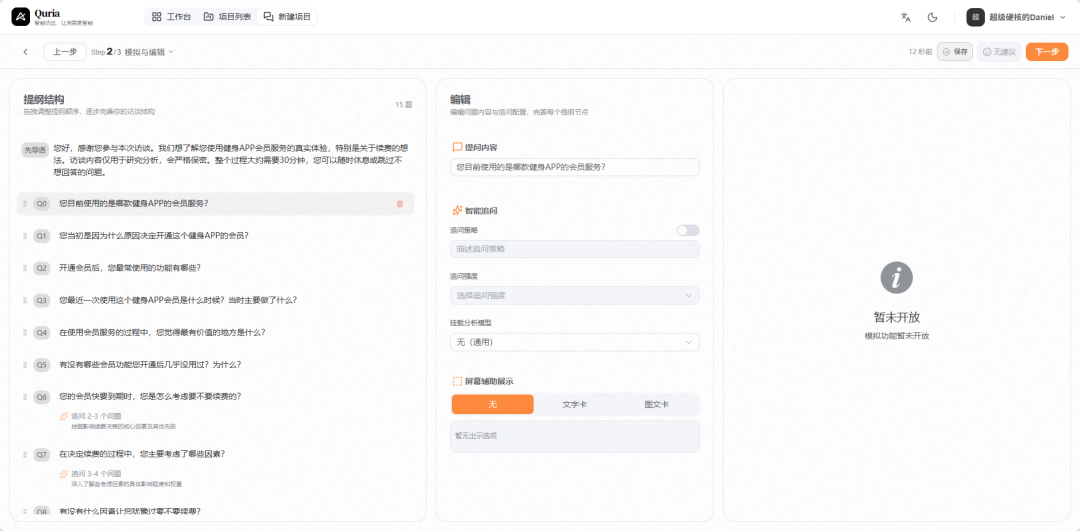Click the drag handle of Q4
The height and width of the screenshot is (531, 1080).
pos(25,332)
